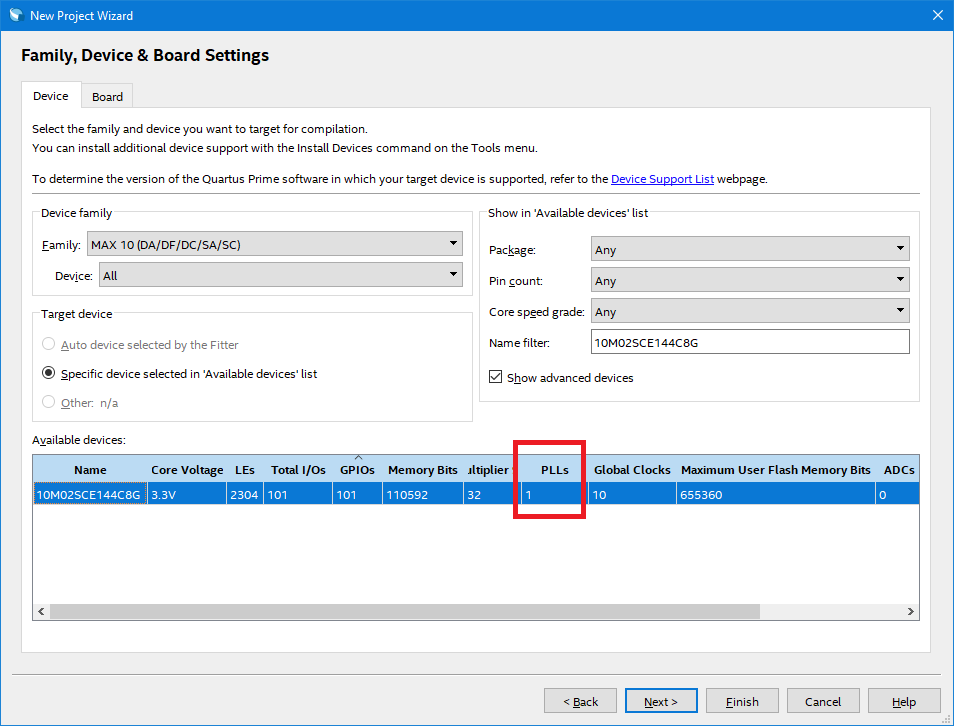Screen dimensions: 954x726
Task: Select the Device tab
Action: [51, 96]
